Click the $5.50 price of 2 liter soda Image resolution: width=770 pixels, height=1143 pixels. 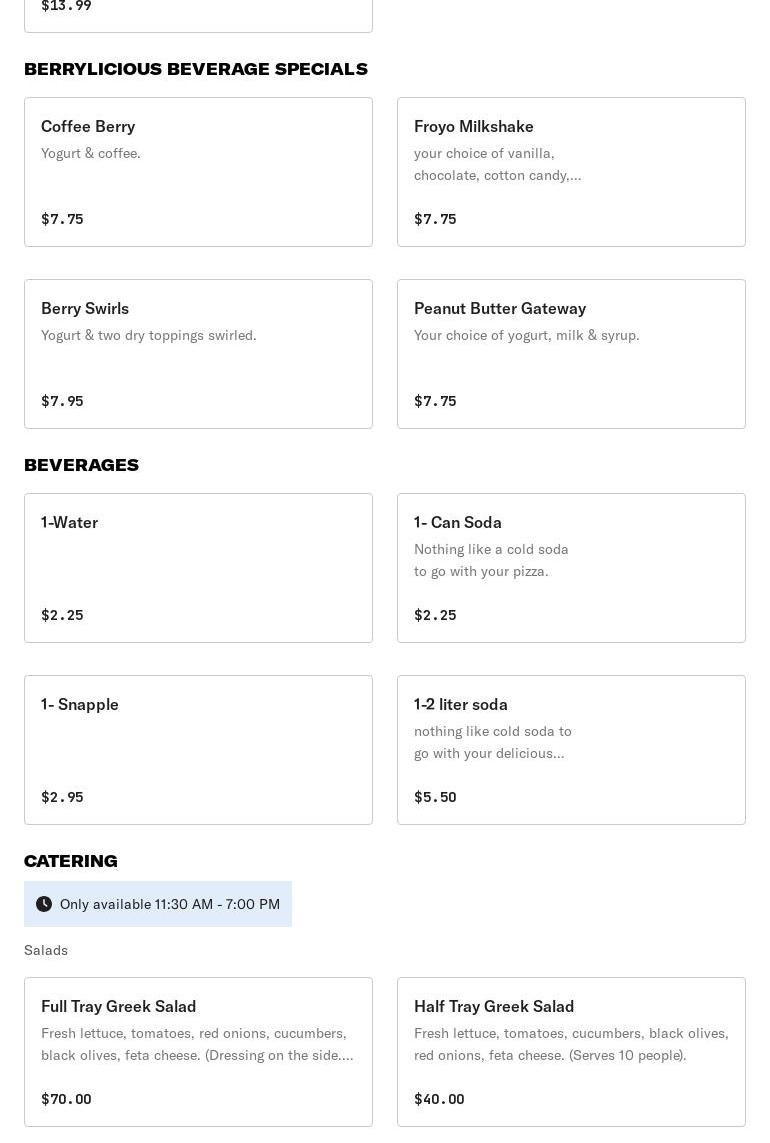tap(435, 797)
